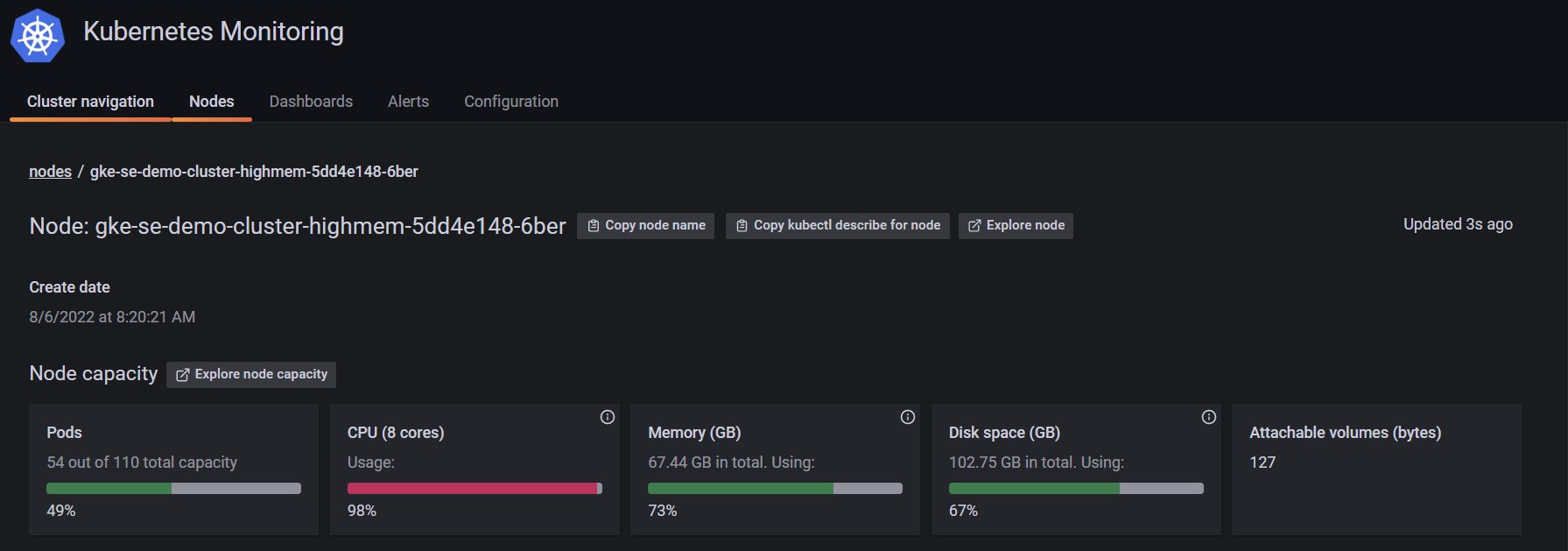Click the Pods capacity progress bar
This screenshot has height=551, width=1568.
click(x=173, y=488)
